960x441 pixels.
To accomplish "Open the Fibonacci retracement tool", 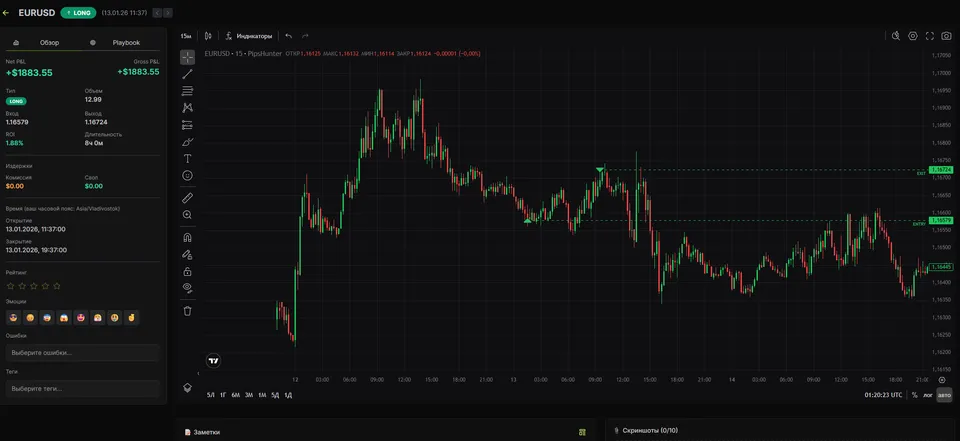I will (x=187, y=91).
